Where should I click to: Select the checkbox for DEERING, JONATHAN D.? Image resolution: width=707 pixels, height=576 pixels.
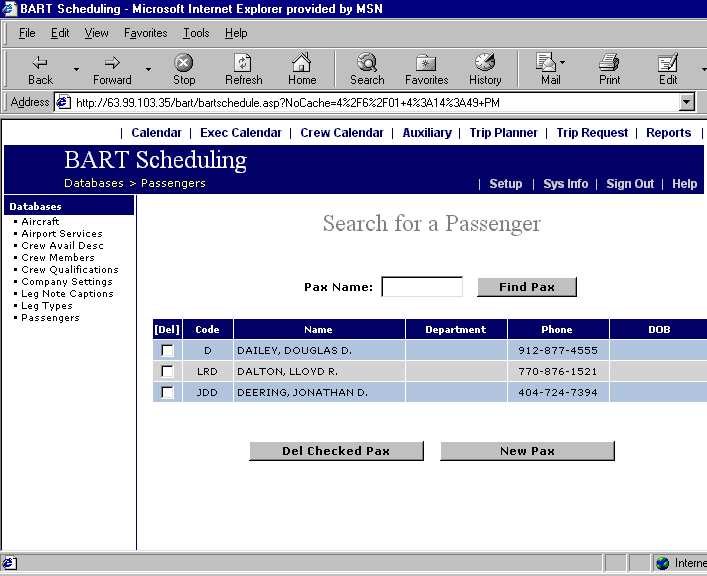click(167, 393)
